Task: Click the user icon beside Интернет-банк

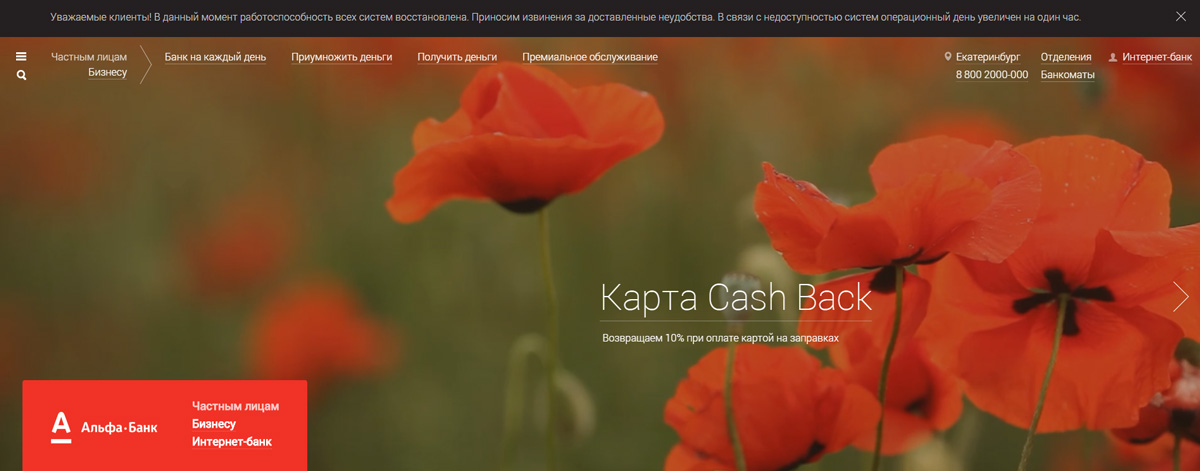Action: (x=1113, y=58)
